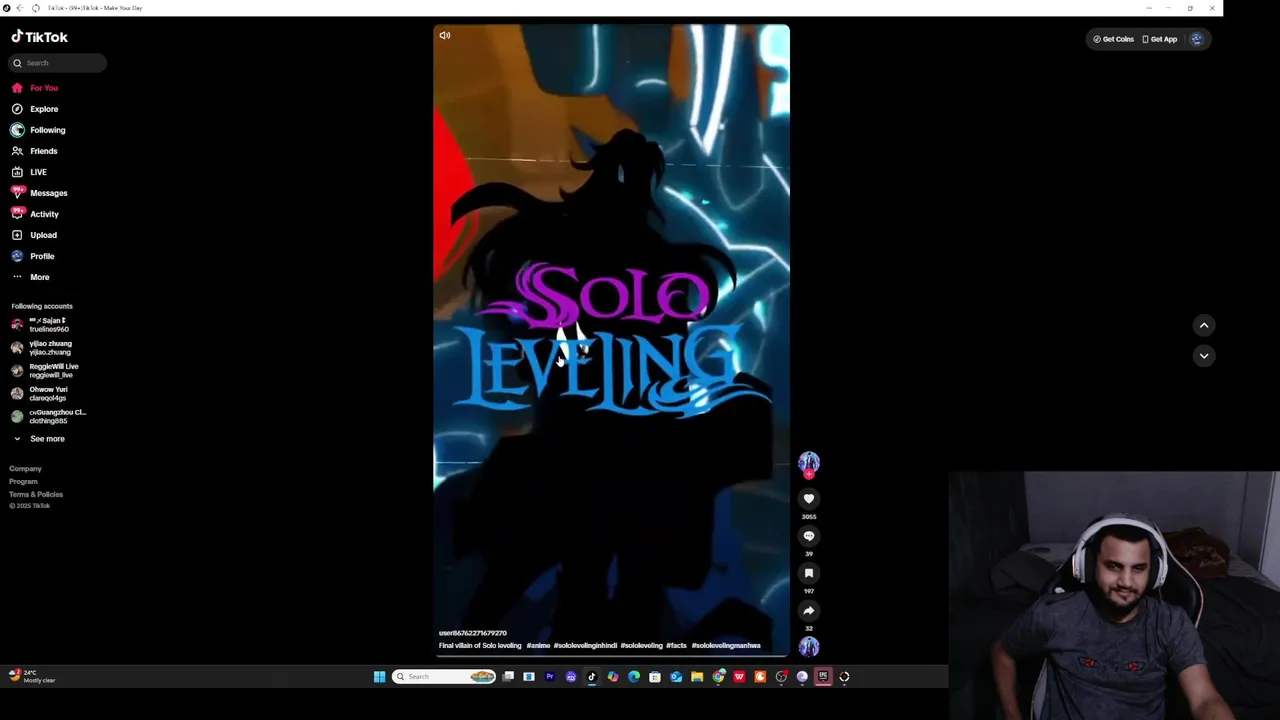Open the Windows Start menu

pos(379,677)
